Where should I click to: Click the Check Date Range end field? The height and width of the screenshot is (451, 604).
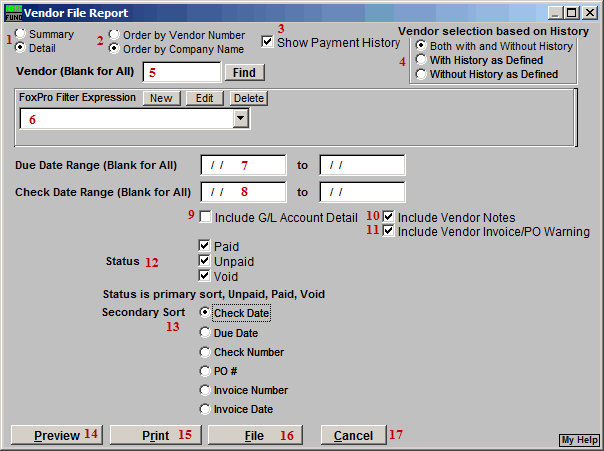pyautogui.click(x=362, y=191)
